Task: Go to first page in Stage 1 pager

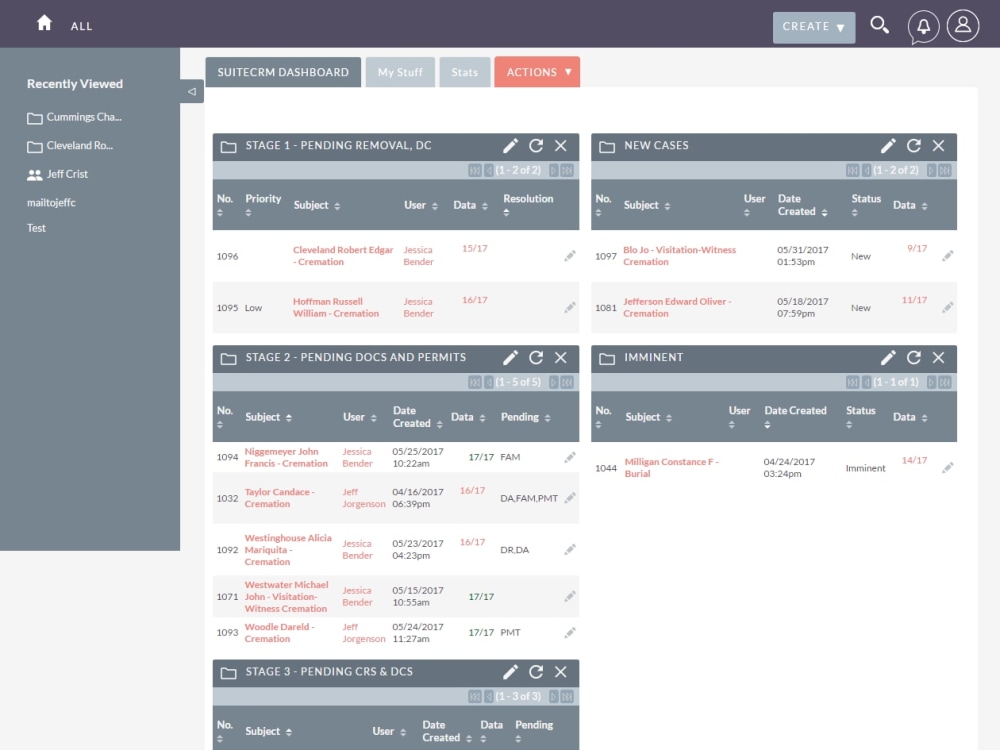Action: click(x=474, y=170)
